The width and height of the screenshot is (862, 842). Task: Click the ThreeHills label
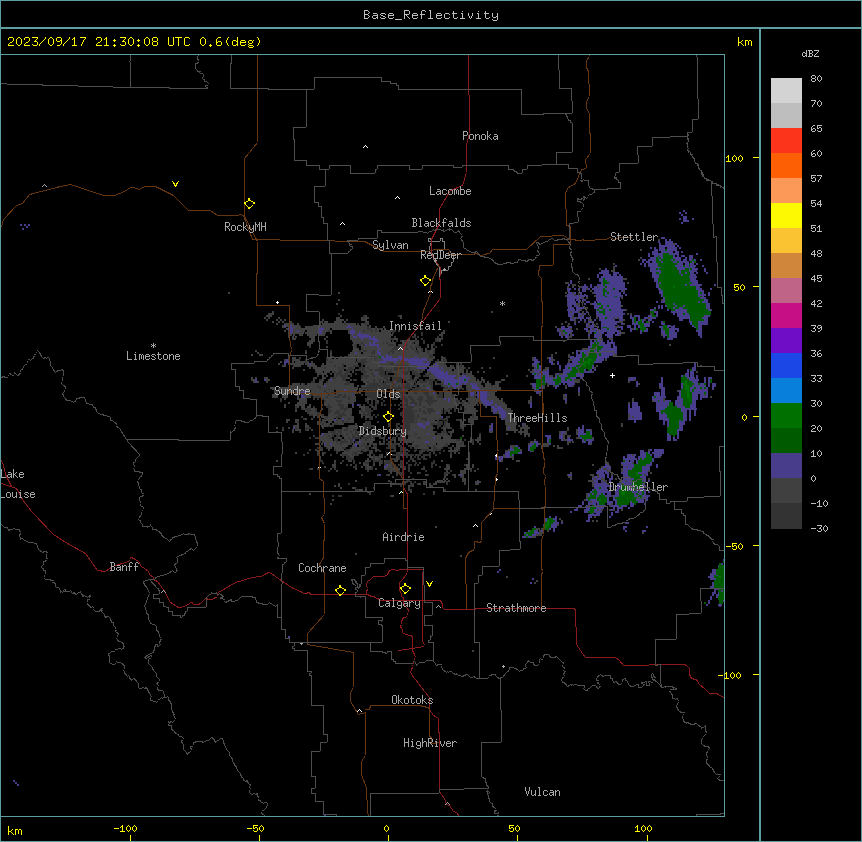click(537, 418)
